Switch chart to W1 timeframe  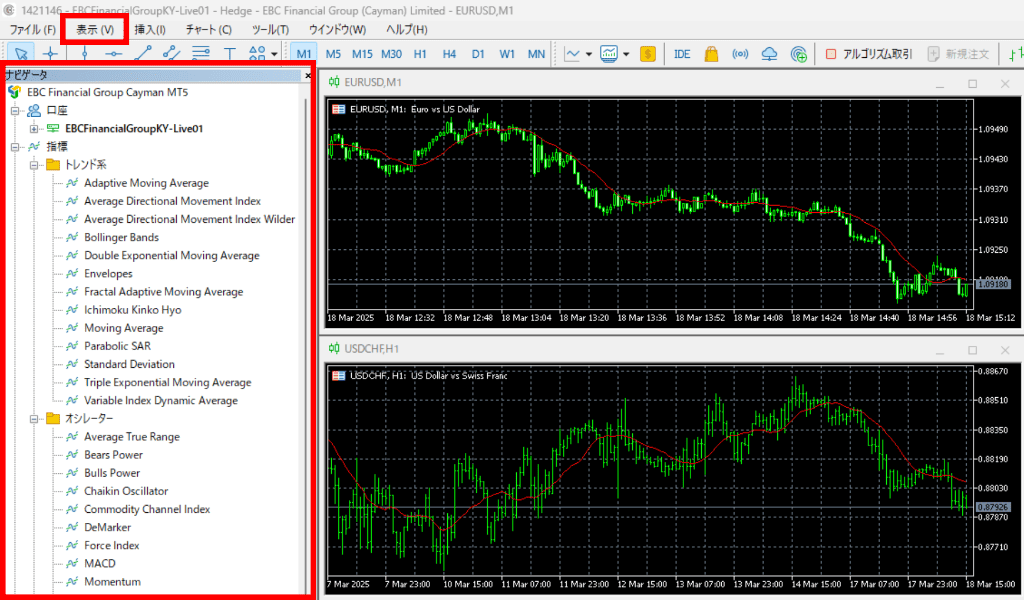coord(507,54)
